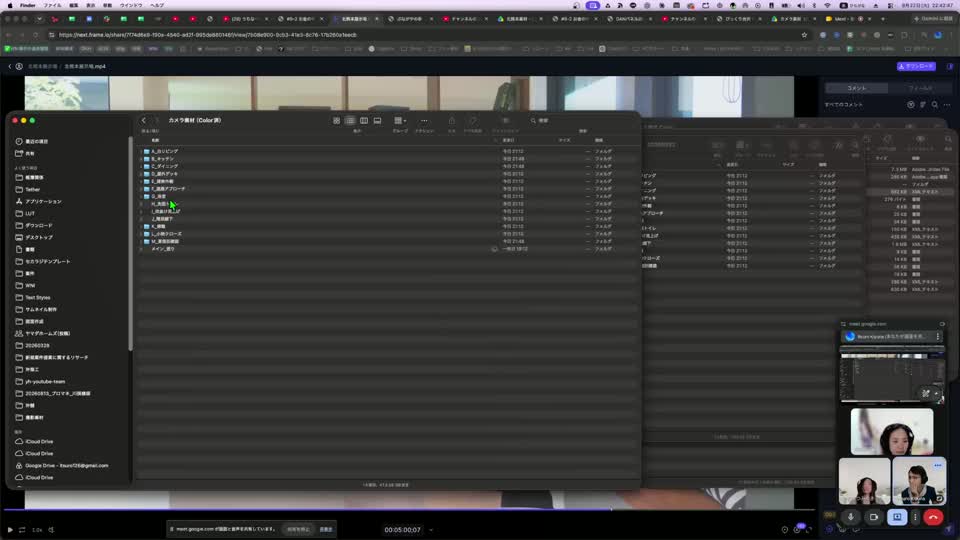Toggle screen sharing in Google Meet popup
This screenshot has height=540, width=960.
897,517
